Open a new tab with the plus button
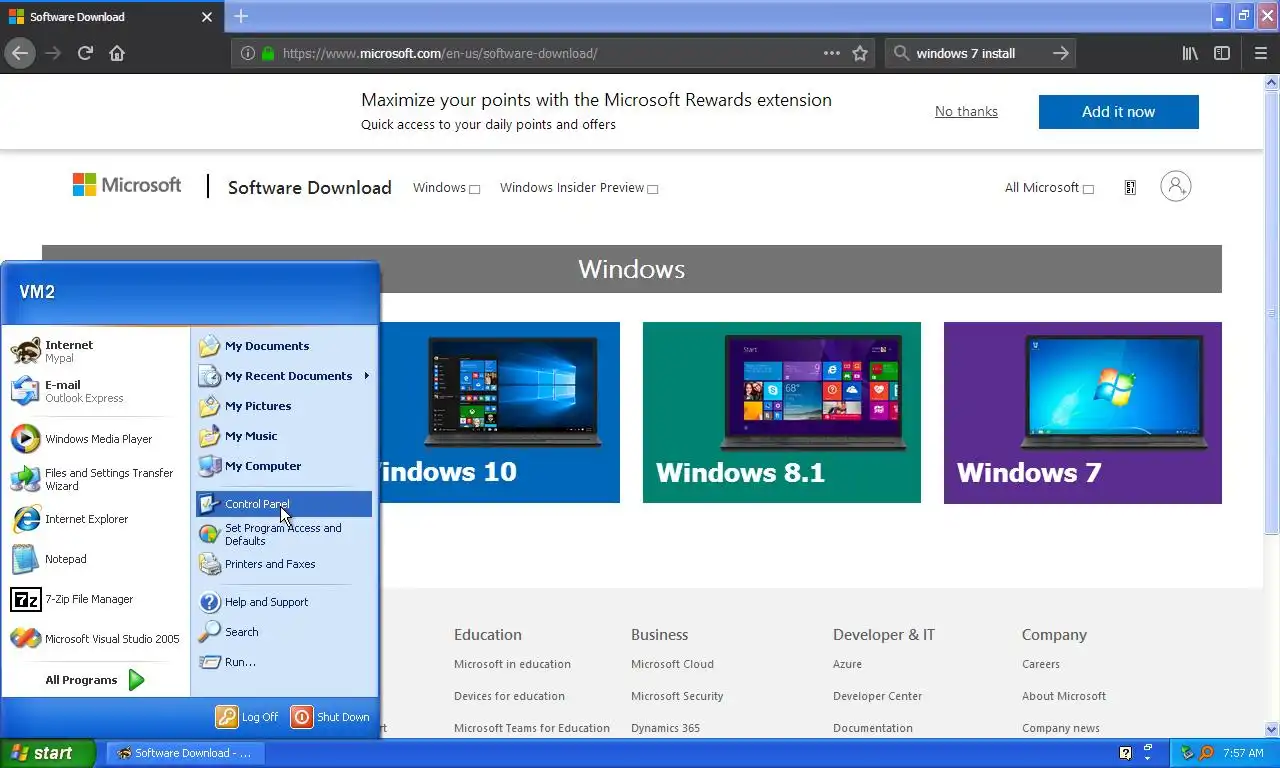 tap(241, 16)
